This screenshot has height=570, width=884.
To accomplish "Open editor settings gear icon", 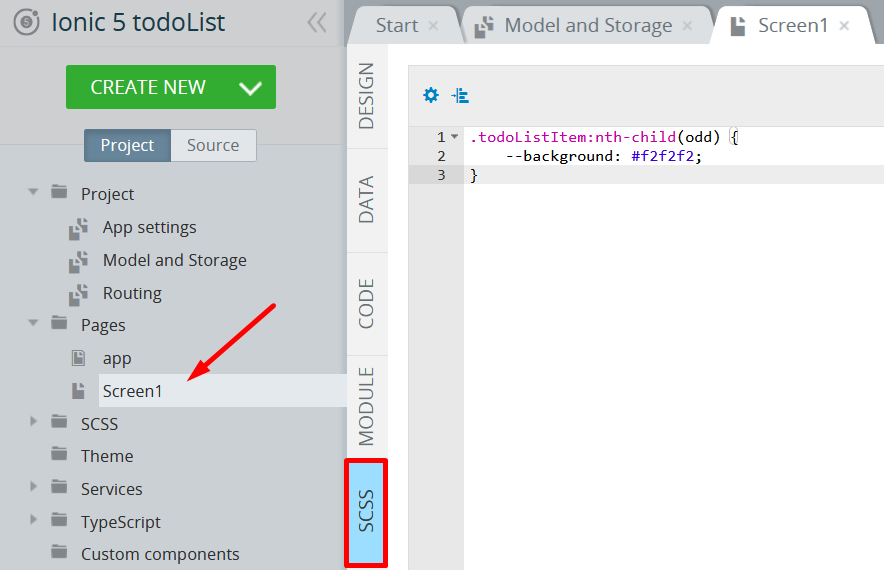I will (x=431, y=95).
